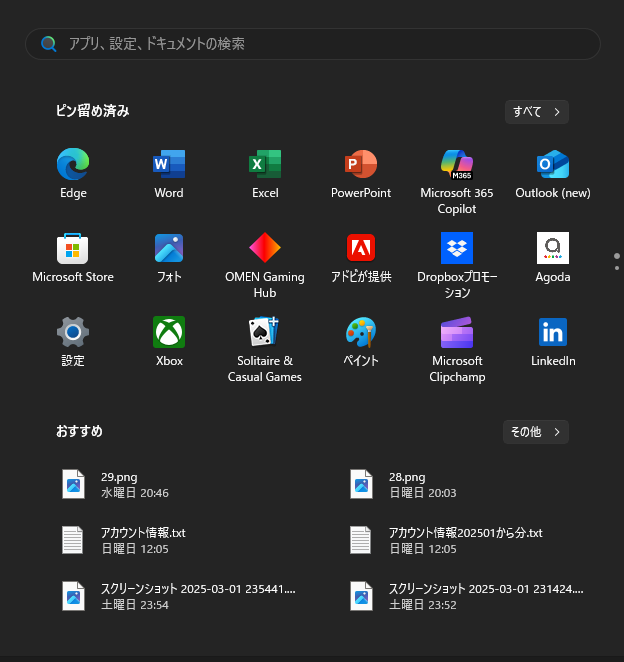Open the Microsoft Store app
Image resolution: width=624 pixels, height=662 pixels.
pyautogui.click(x=73, y=258)
